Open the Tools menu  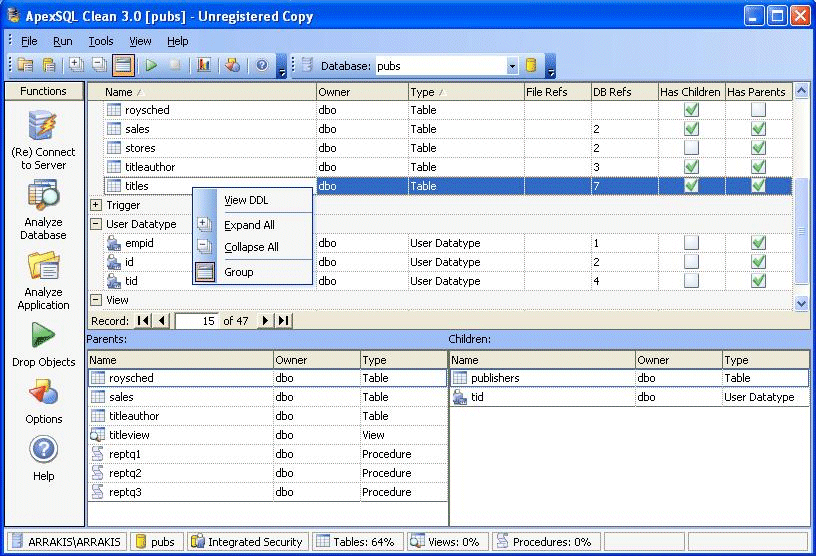(x=100, y=41)
